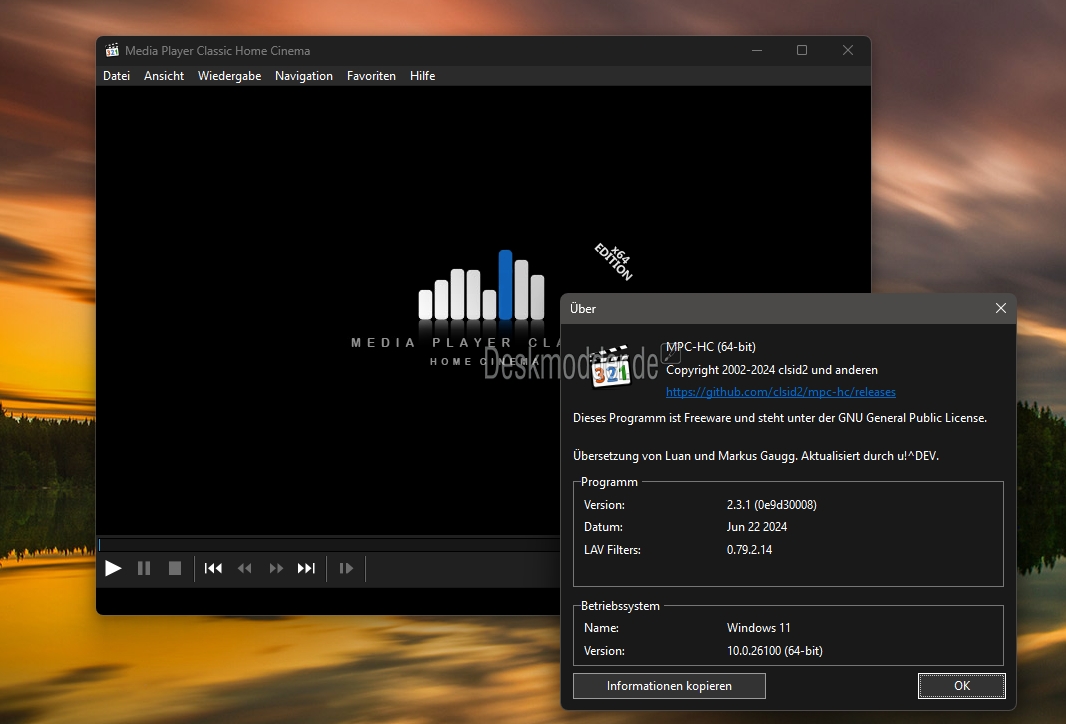Viewport: 1066px width, 724px height.
Task: Skip to the next file icon
Action: (x=307, y=568)
